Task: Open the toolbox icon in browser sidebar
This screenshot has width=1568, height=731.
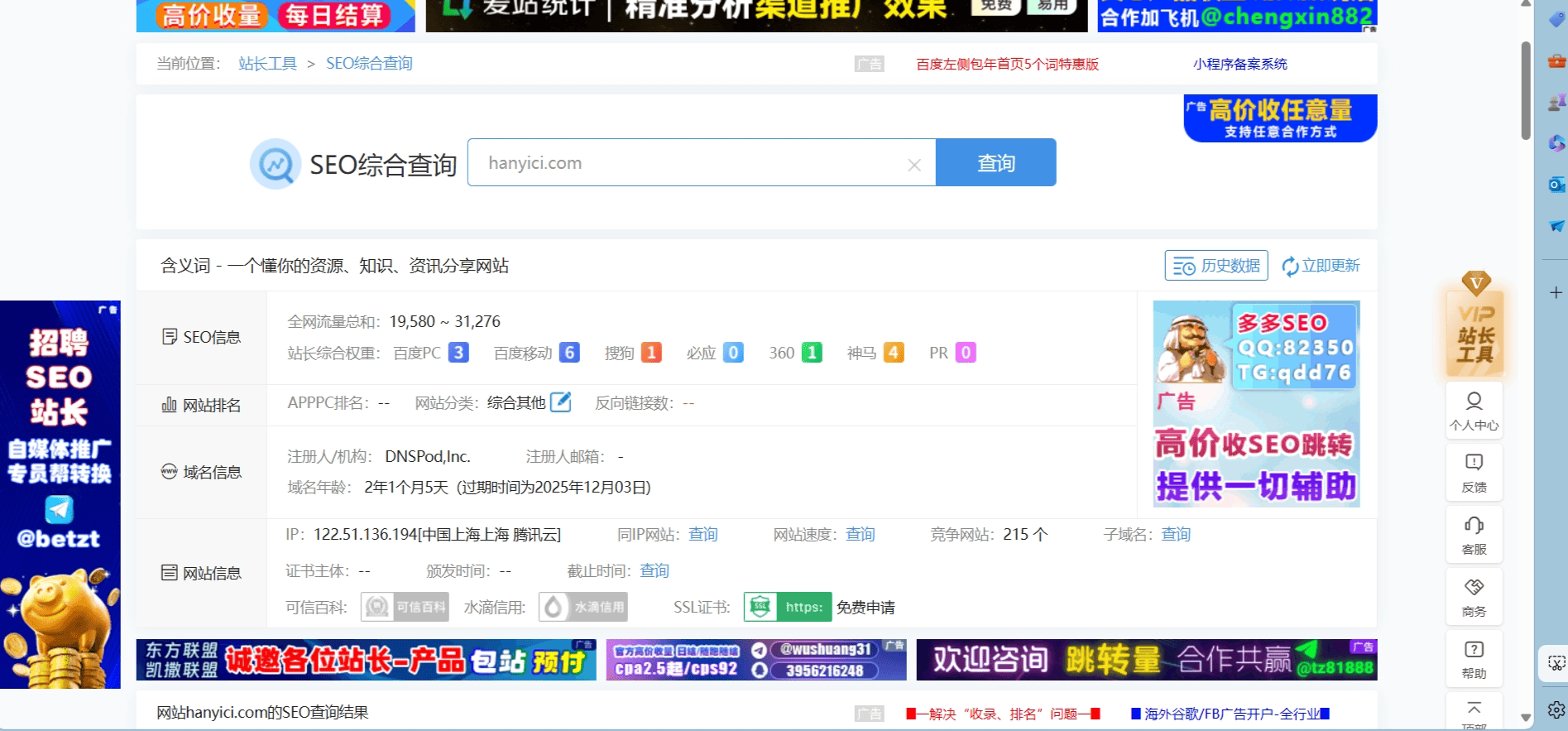Action: click(x=1556, y=61)
